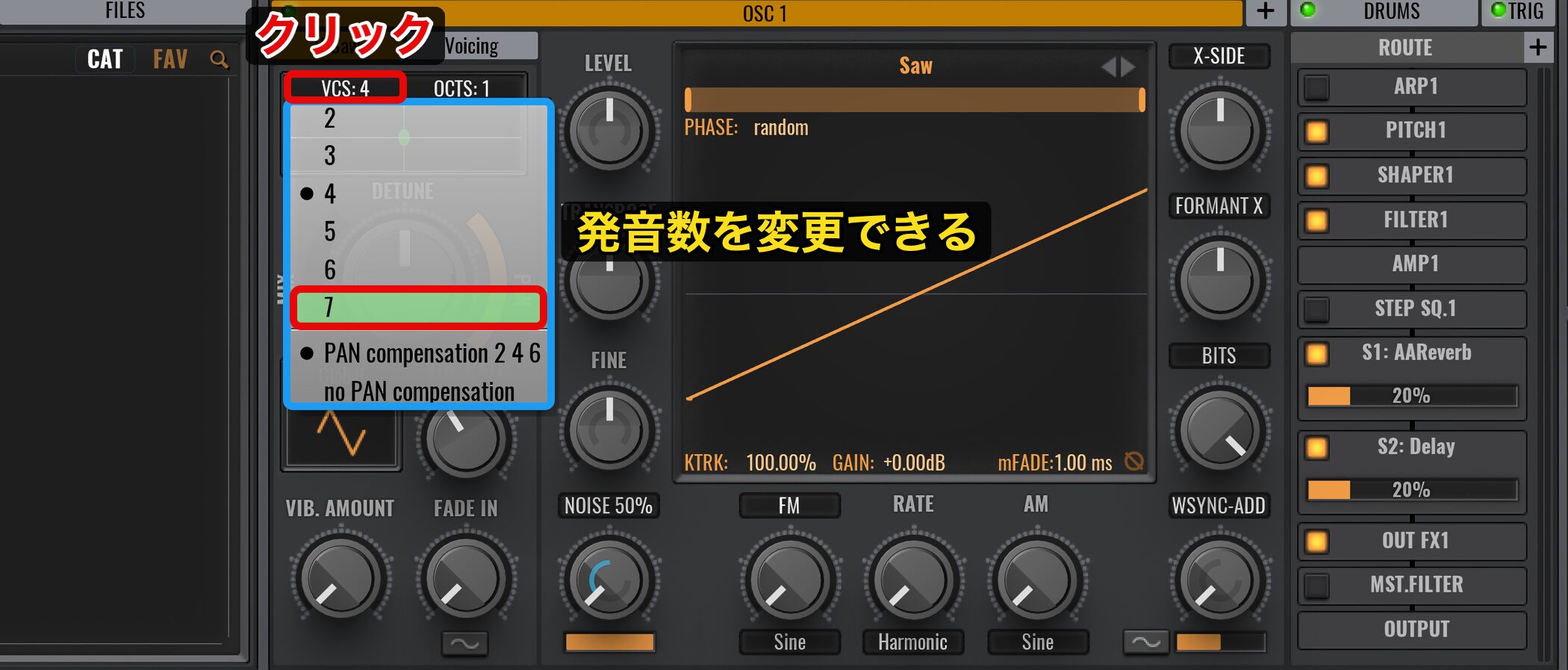Click the BITS knob
Screen dimensions: 1568x670
(x=1219, y=429)
